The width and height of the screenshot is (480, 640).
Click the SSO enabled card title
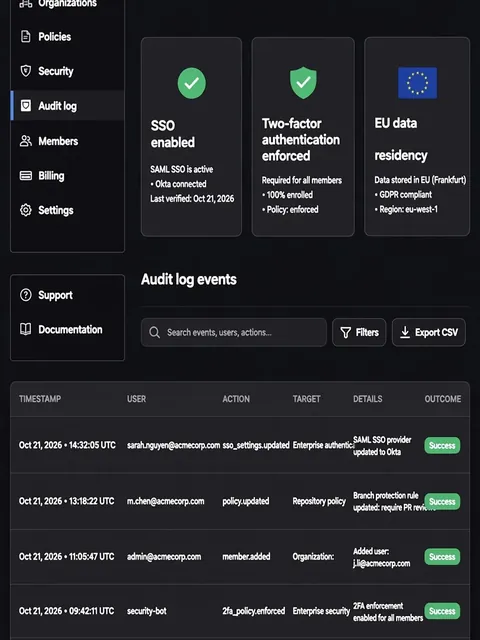[173, 134]
